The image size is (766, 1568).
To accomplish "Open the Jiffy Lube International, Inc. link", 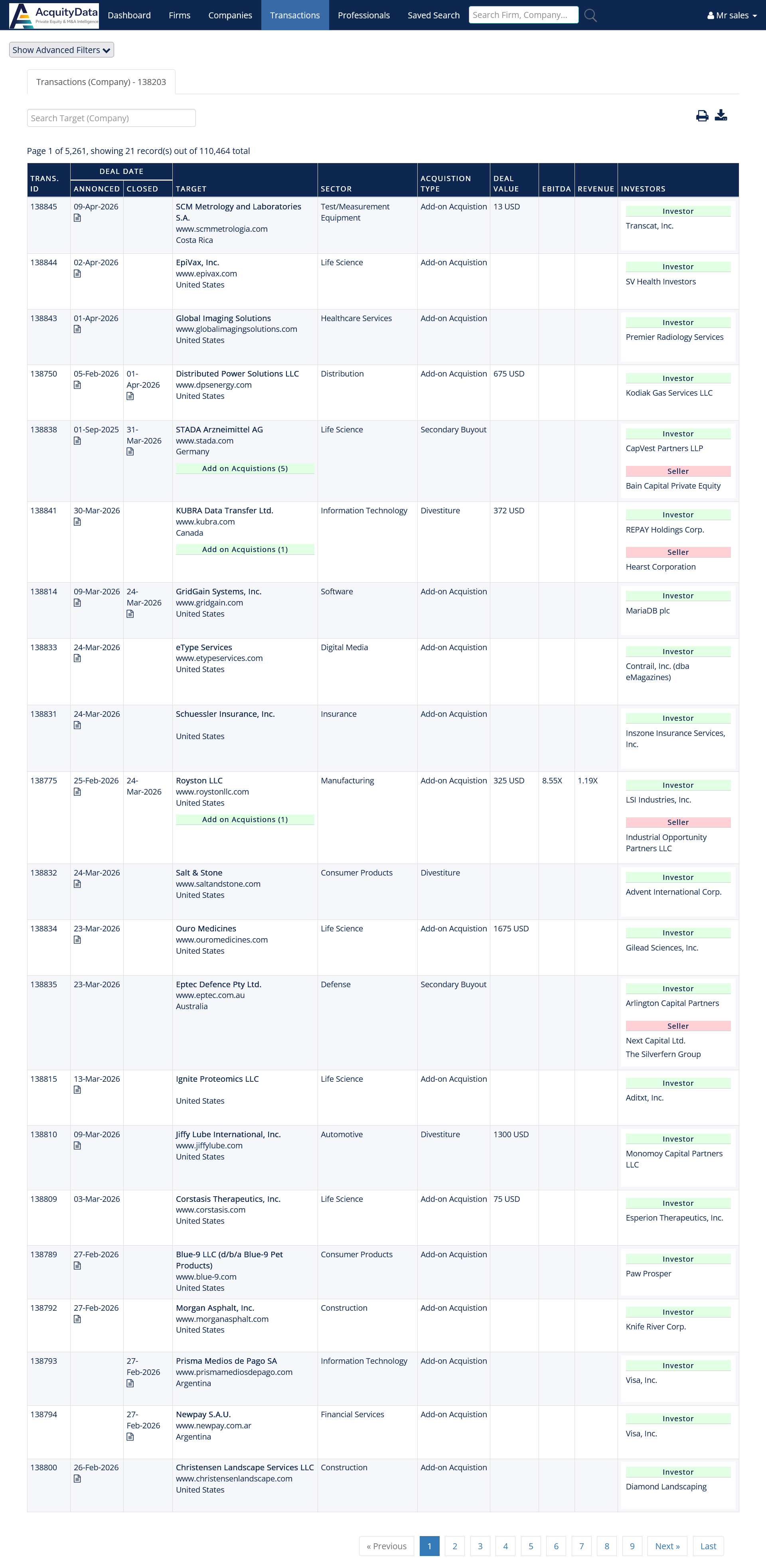I will 228,1134.
